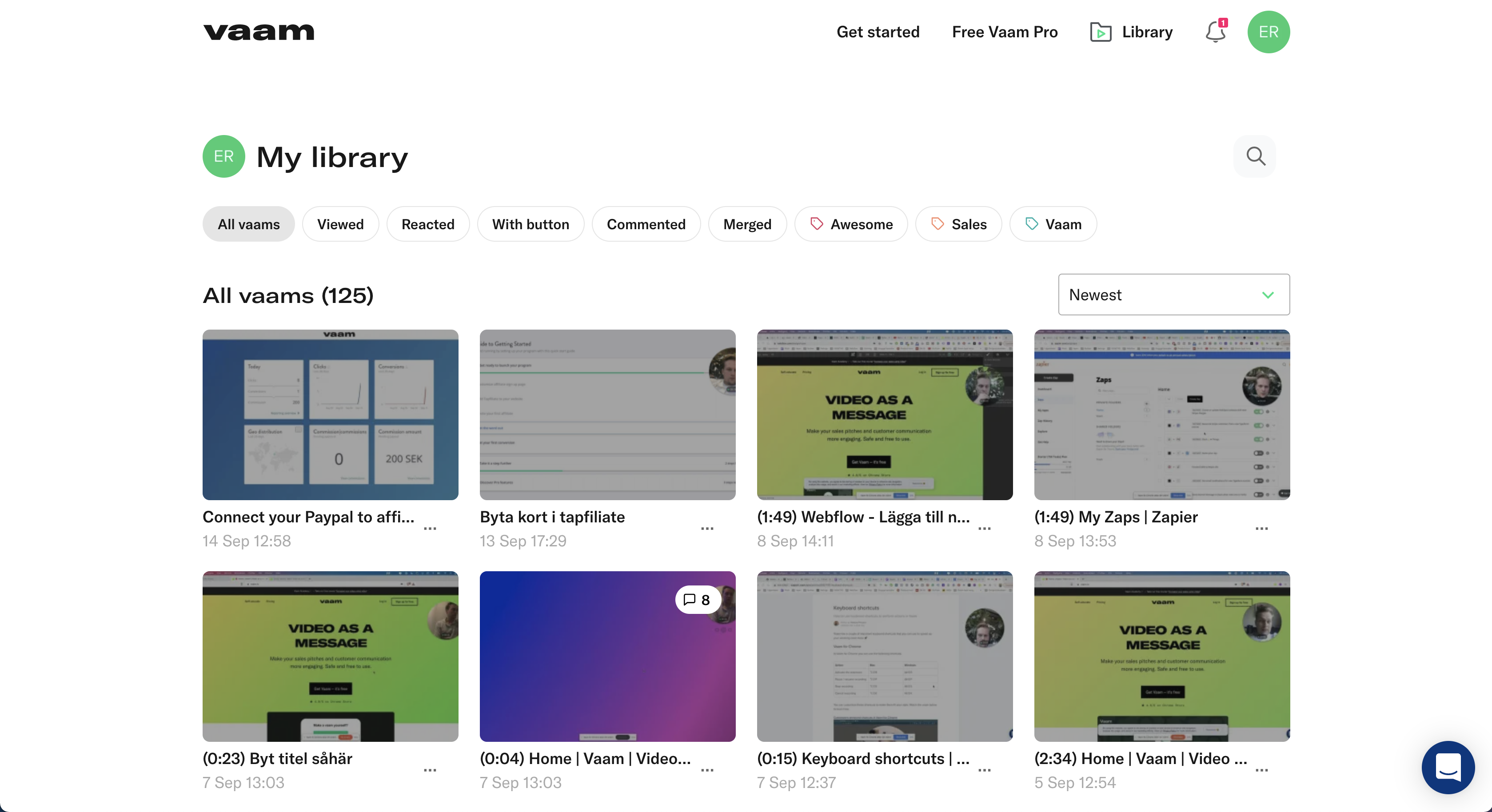Click the date 7 Sep 12:37
This screenshot has width=1492, height=812.
click(x=796, y=783)
